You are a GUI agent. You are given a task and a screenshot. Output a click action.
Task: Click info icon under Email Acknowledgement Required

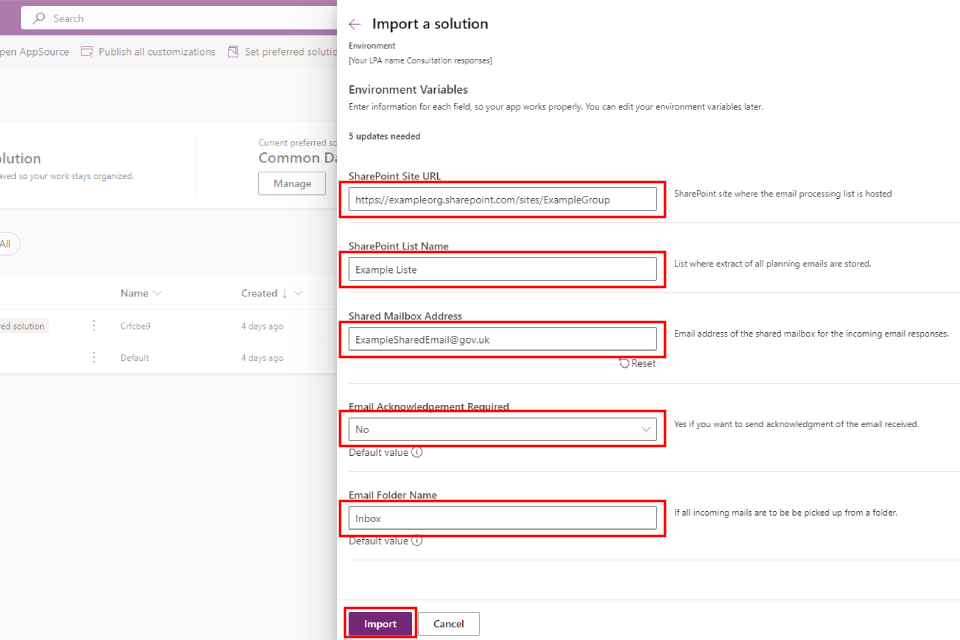(417, 452)
